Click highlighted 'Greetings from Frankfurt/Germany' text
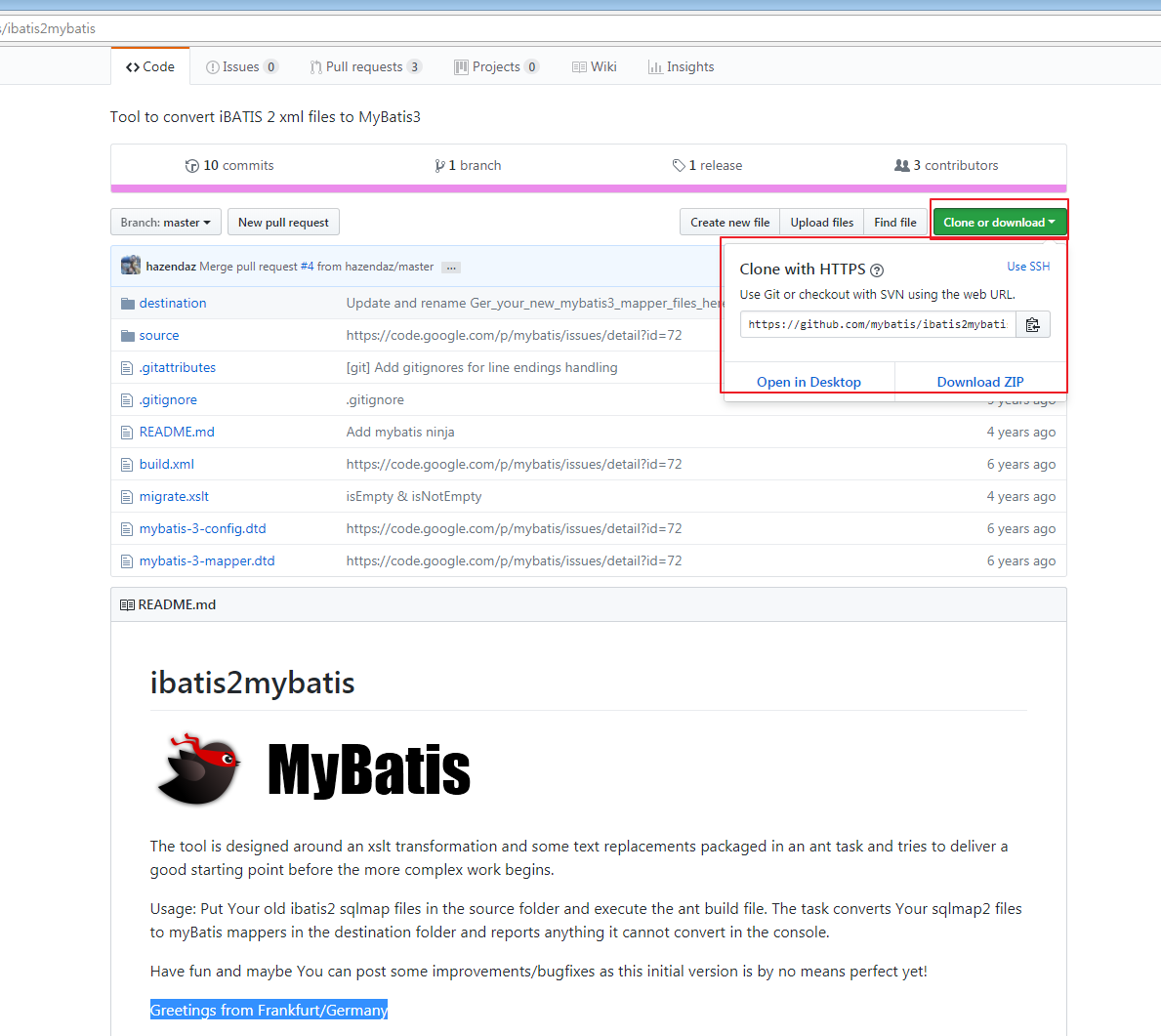Screen dimensions: 1161x1036 point(269,1010)
